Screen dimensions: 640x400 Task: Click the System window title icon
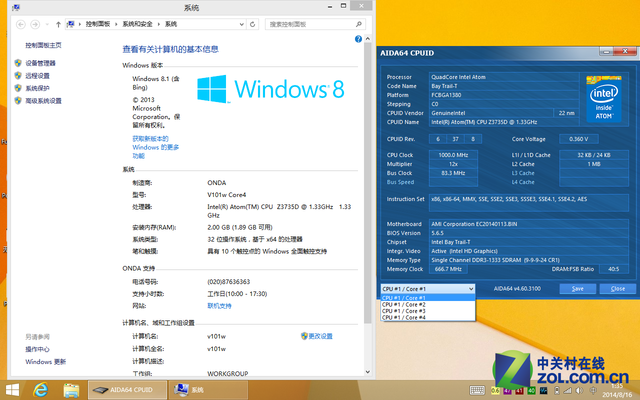16,7
